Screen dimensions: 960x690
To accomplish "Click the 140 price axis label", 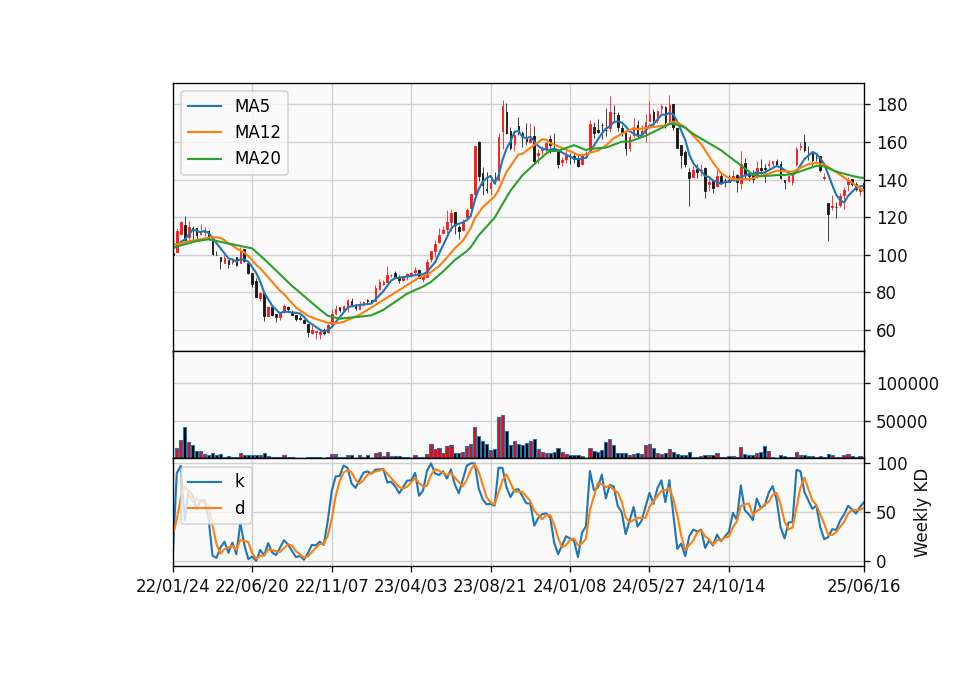I will click(892, 181).
